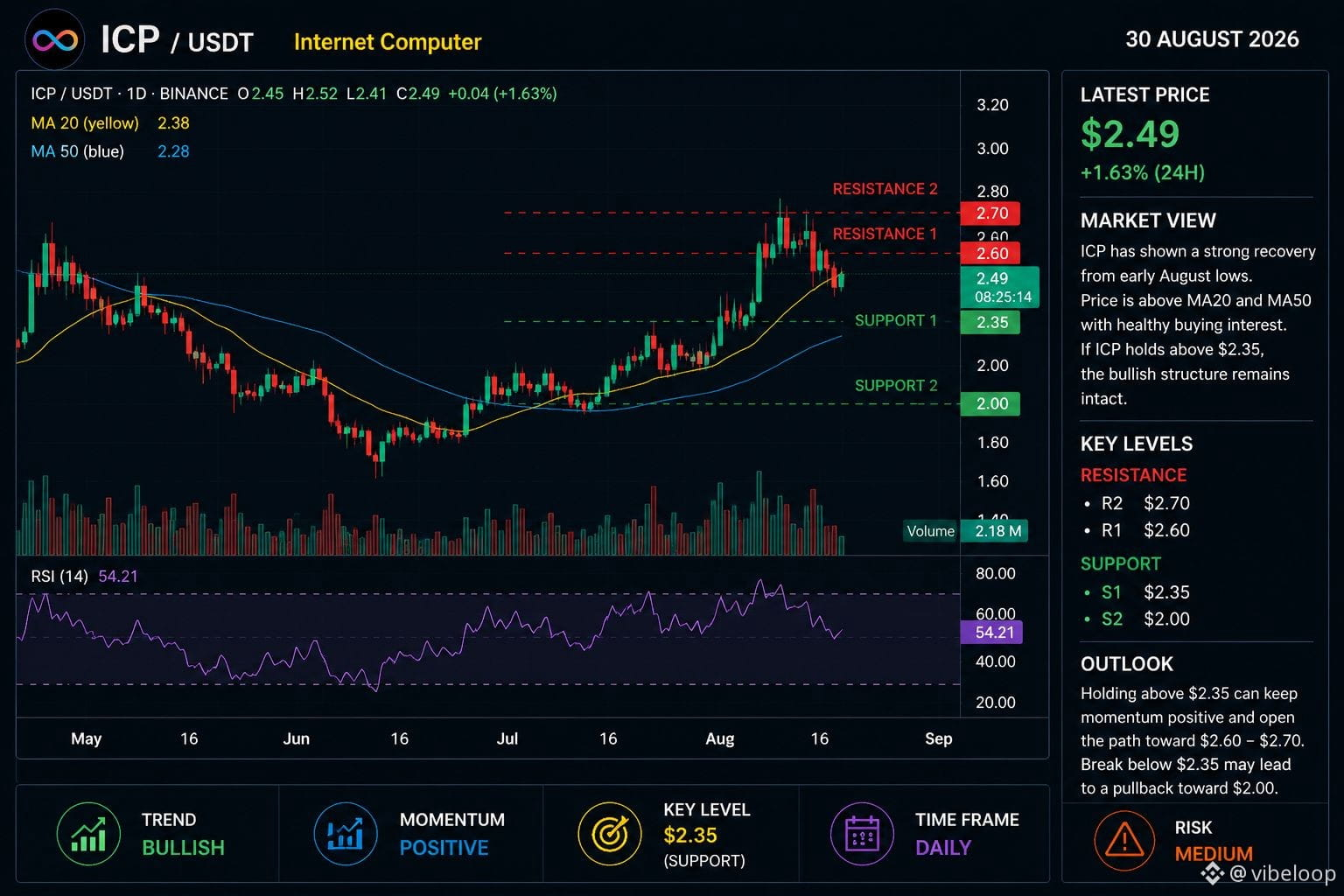The height and width of the screenshot is (896, 1344).
Task: Click the yellow Internet Computer name
Action: point(388,42)
